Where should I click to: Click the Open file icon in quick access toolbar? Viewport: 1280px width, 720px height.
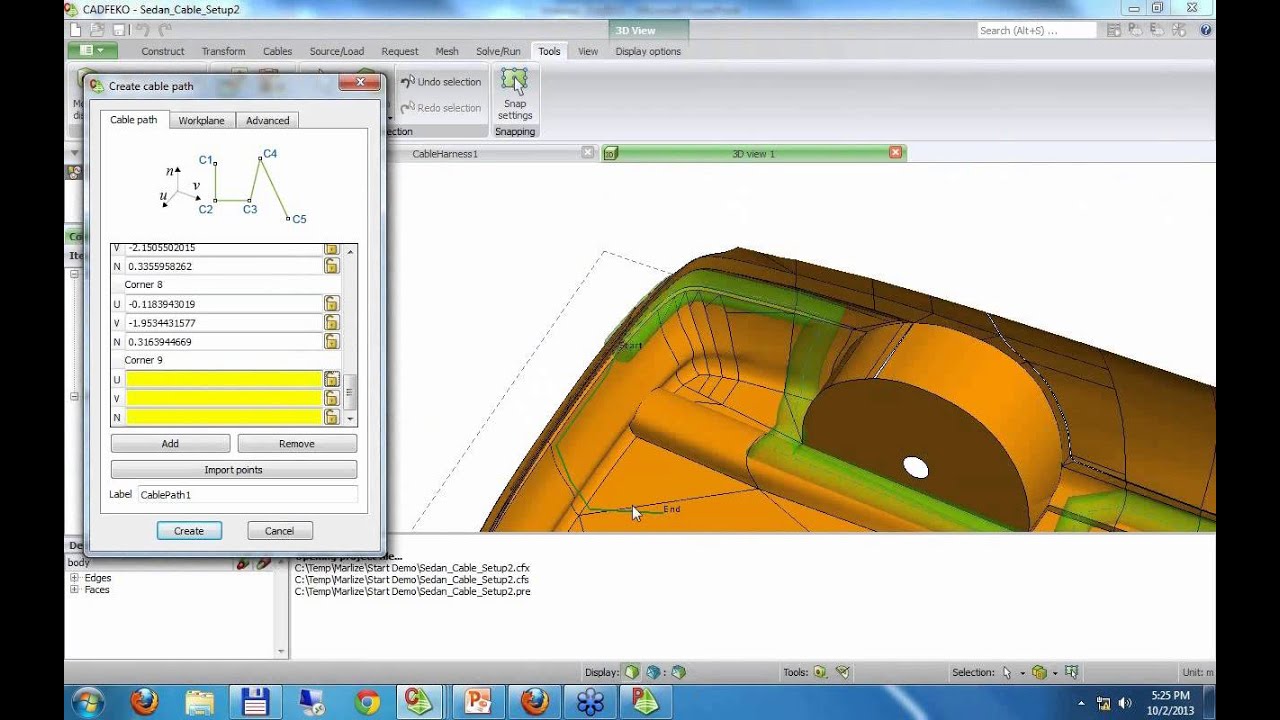(97, 30)
